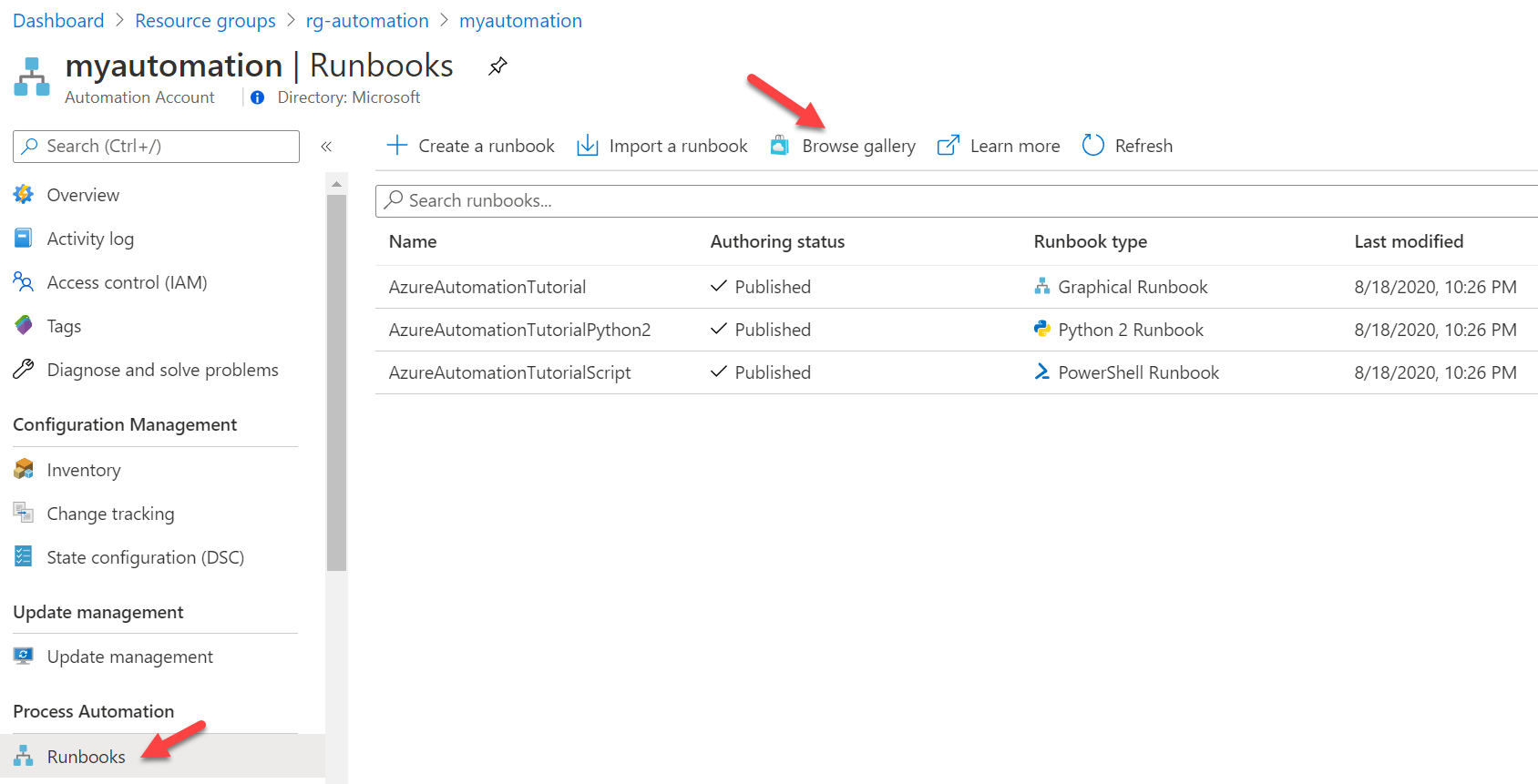Screen dimensions: 1538x784
Task: Click the Tags icon in sidebar
Action: (x=24, y=326)
